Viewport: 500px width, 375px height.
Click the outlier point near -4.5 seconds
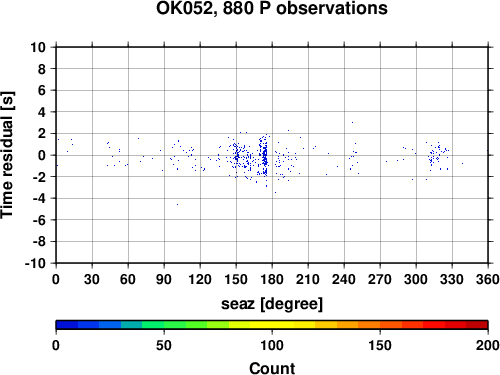click(x=177, y=204)
